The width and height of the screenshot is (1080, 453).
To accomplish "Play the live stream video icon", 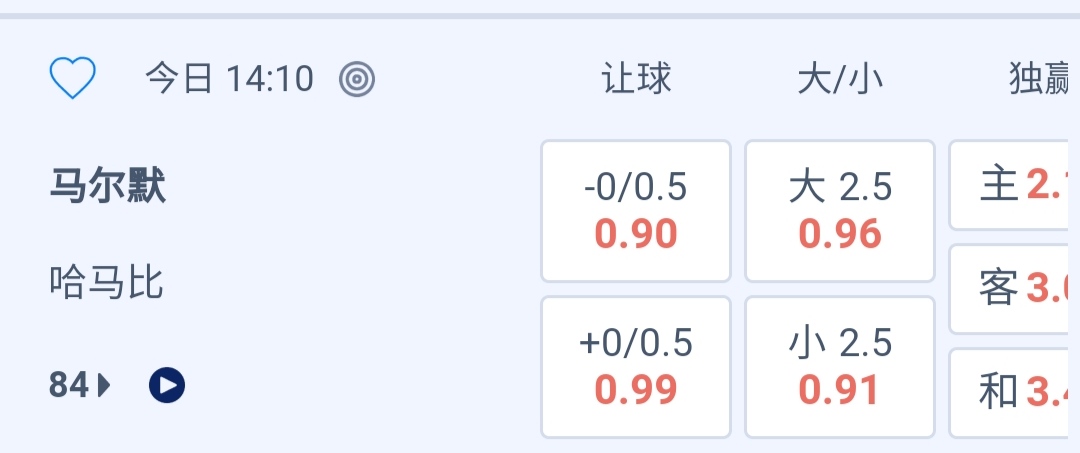I will [167, 384].
